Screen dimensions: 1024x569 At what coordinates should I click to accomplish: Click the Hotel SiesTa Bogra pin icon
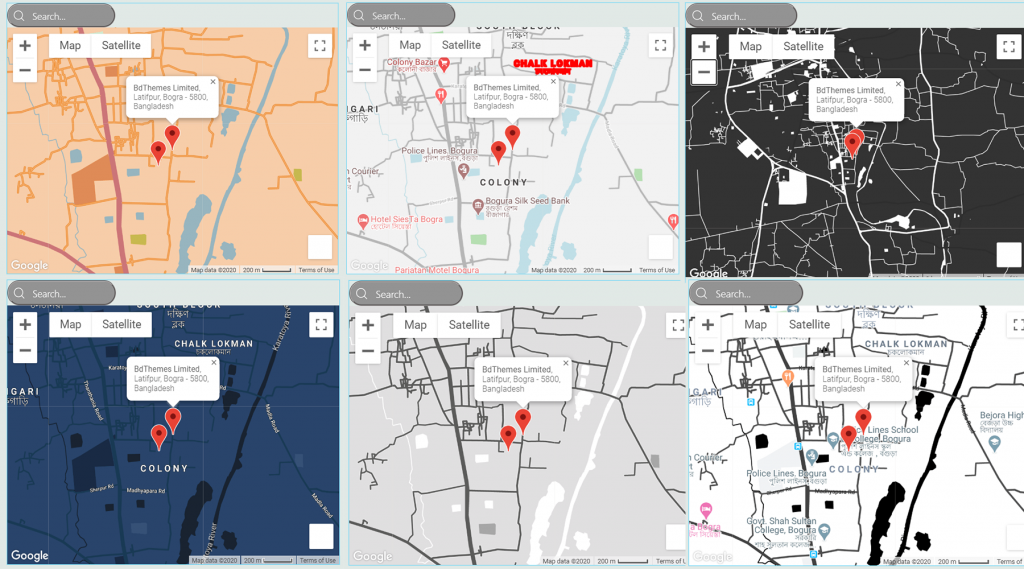click(x=362, y=219)
